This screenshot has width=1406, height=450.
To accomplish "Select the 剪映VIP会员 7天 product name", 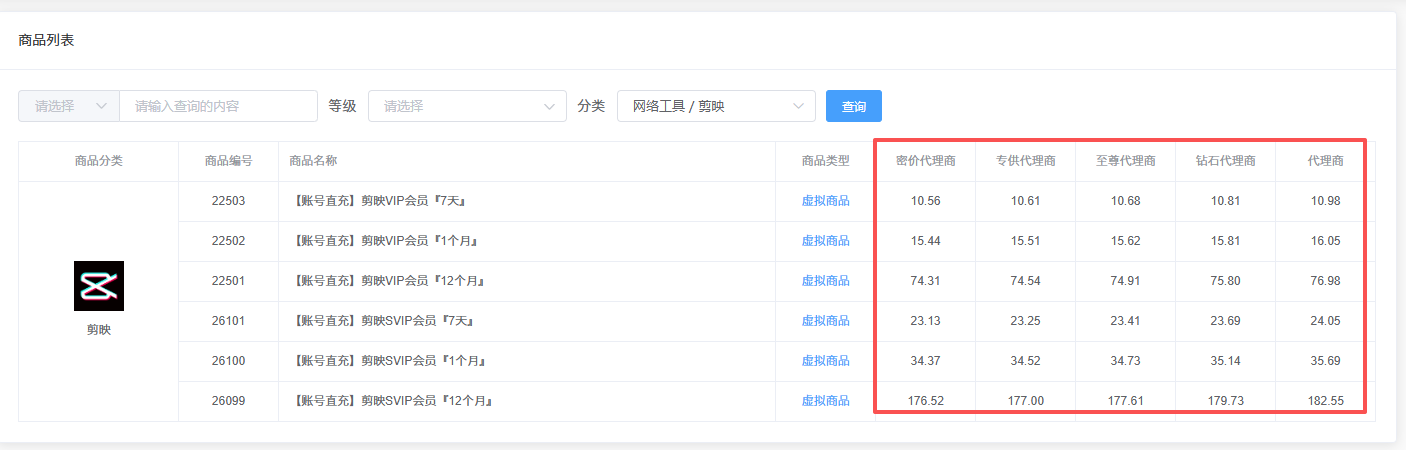I will tap(381, 201).
